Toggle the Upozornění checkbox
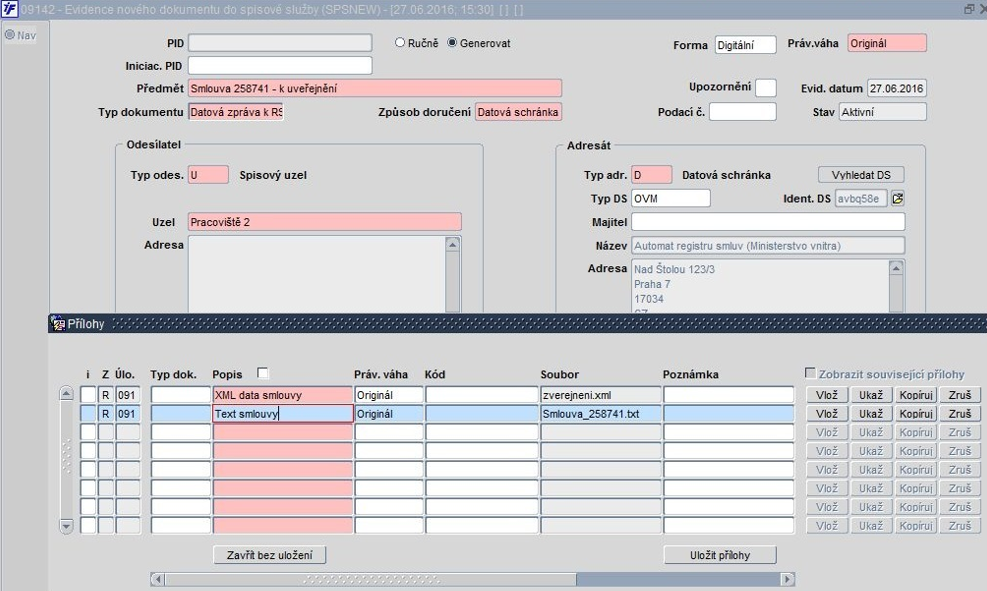This screenshot has width=987, height=591. (765, 88)
